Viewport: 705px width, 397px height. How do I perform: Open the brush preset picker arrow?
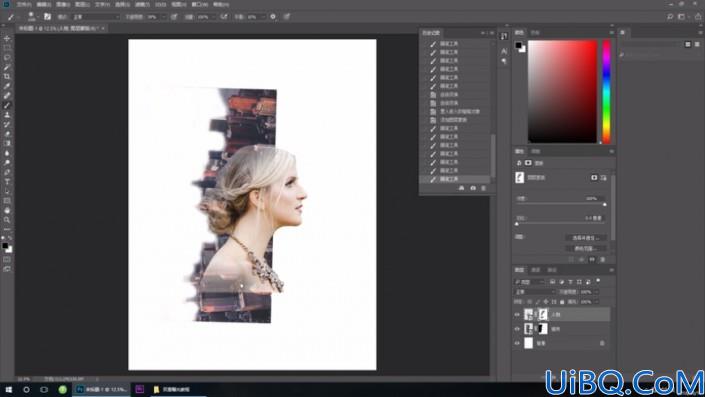click(x=38, y=17)
